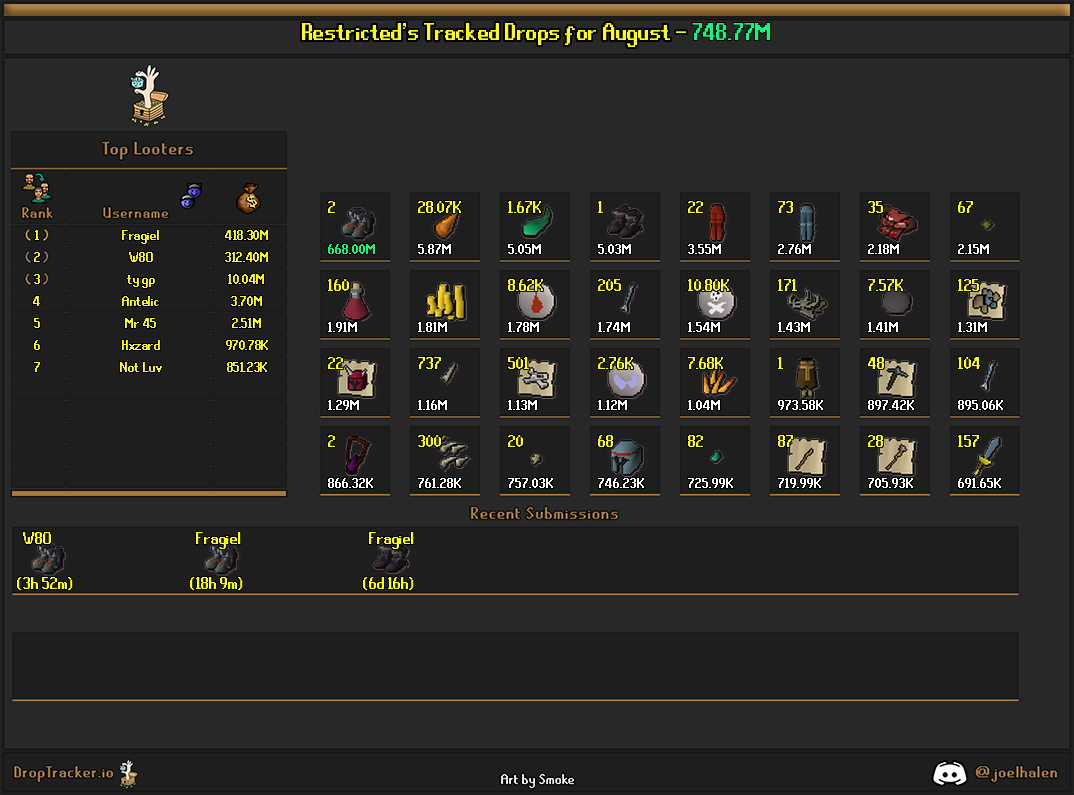Click the '748.77M' total in the title
The image size is (1074, 795).
[x=731, y=32]
